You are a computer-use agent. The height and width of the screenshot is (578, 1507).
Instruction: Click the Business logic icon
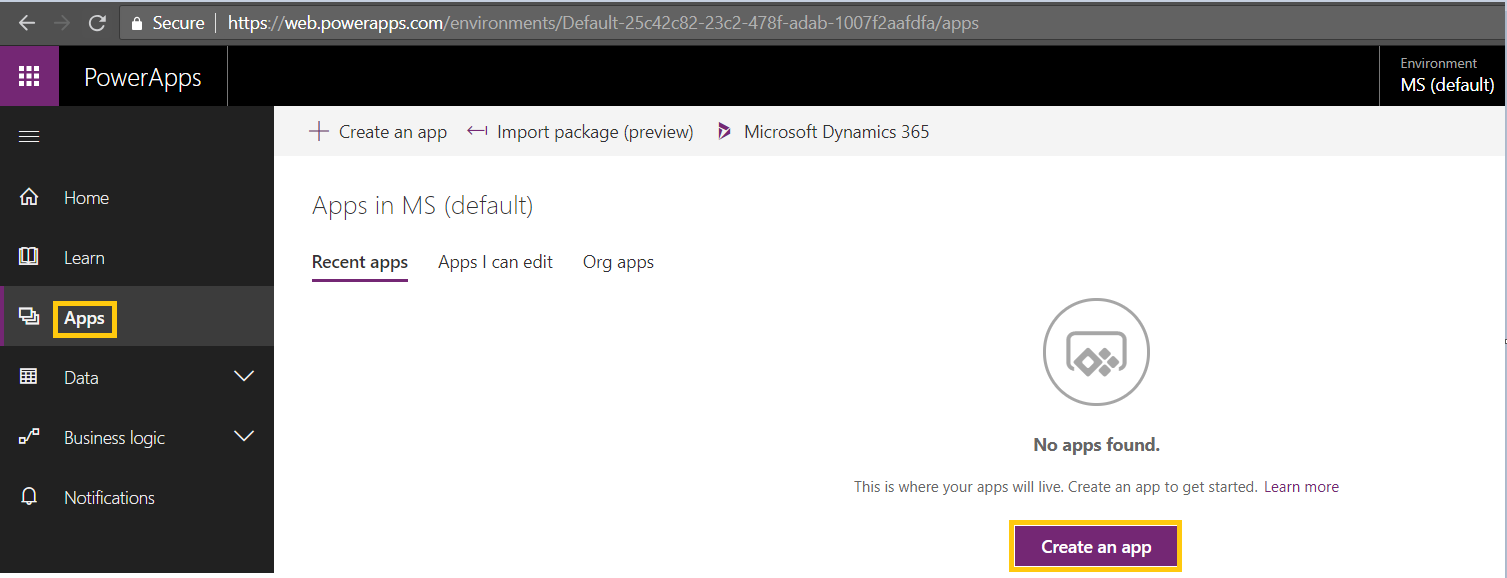(x=29, y=437)
